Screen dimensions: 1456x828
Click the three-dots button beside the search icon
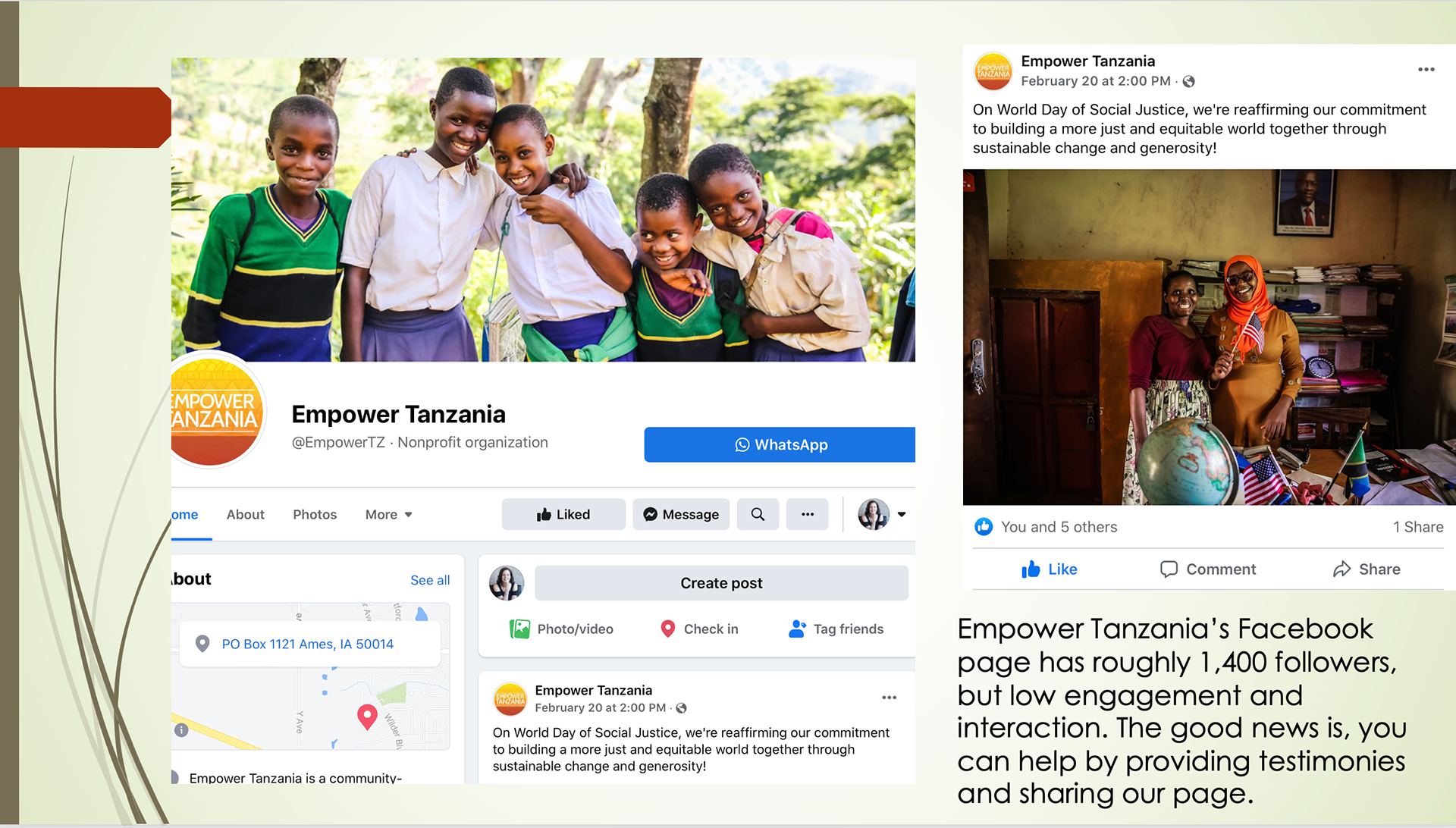point(808,514)
